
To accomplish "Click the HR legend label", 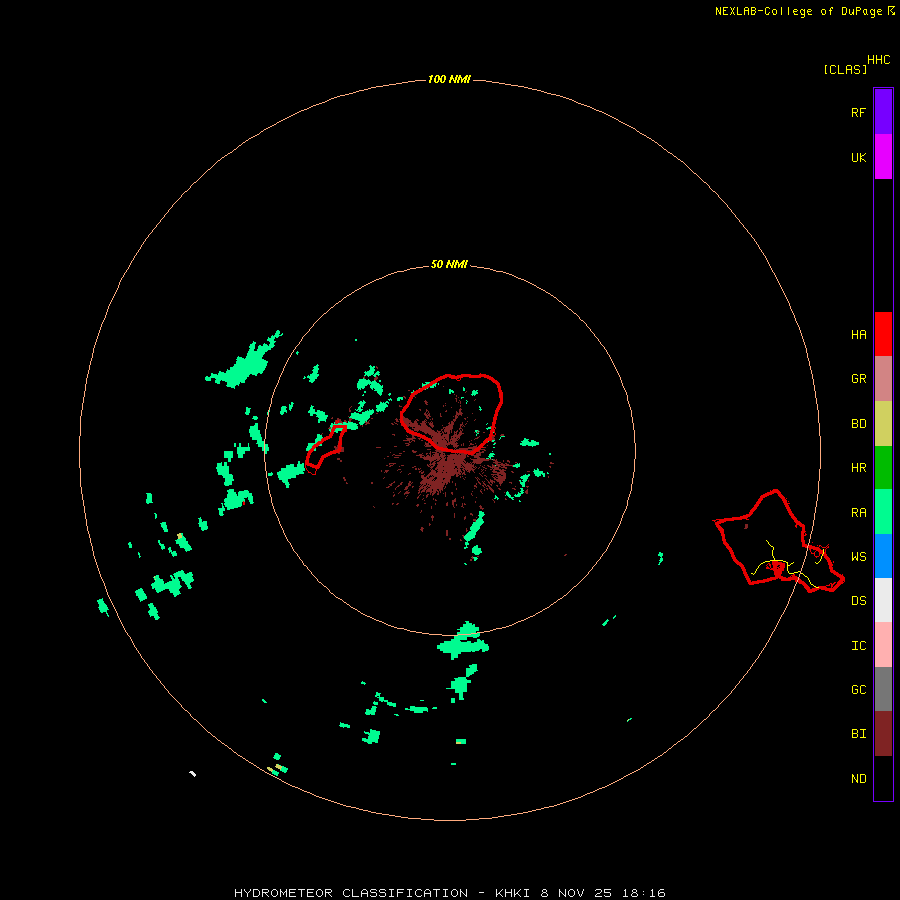I will (x=858, y=468).
